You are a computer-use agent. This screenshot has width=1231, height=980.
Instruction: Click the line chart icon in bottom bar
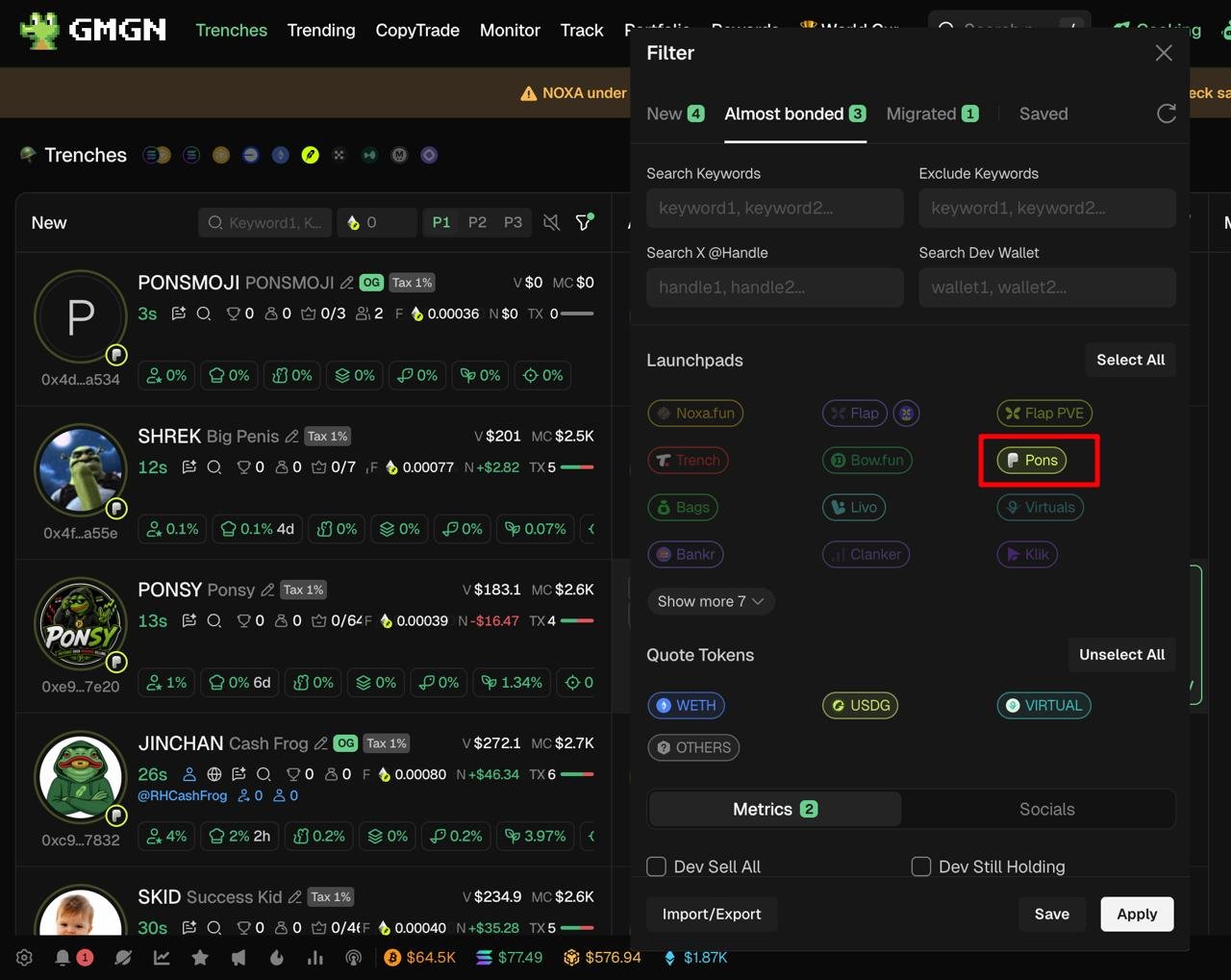[x=162, y=958]
